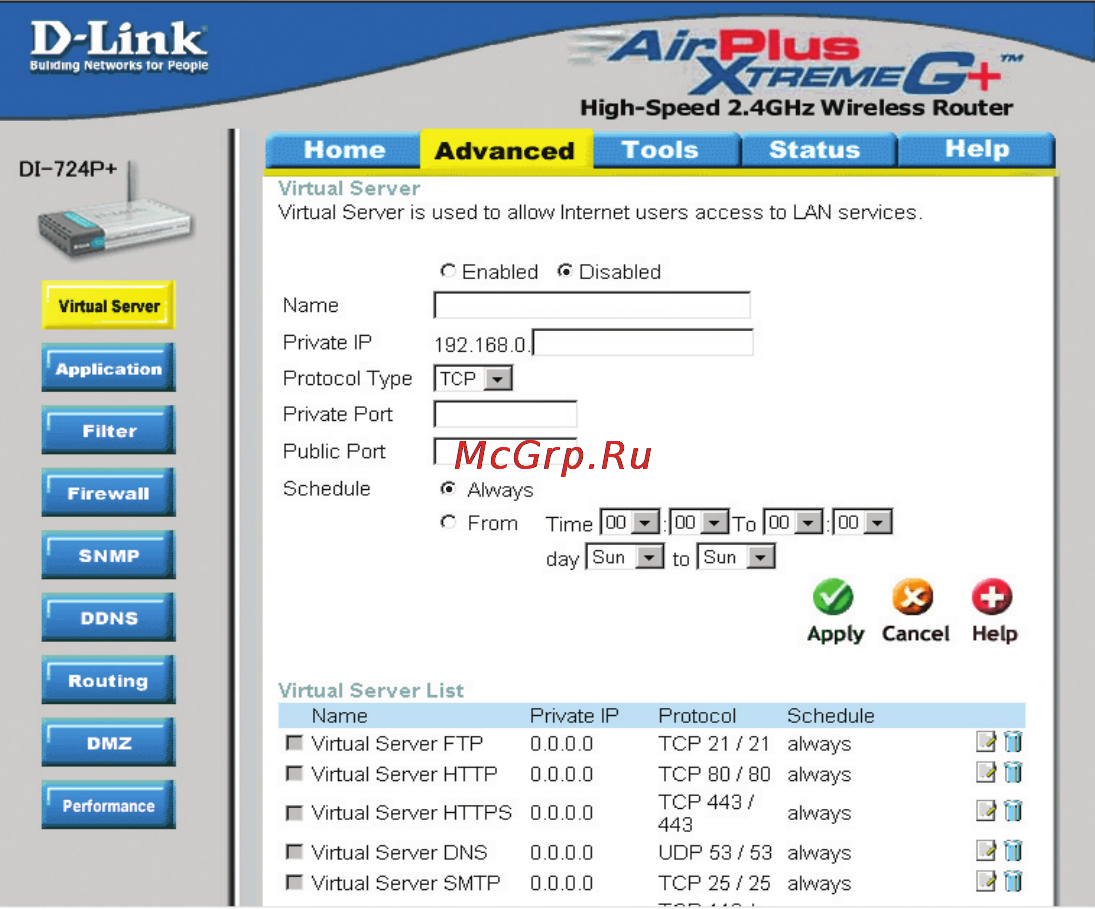The height and width of the screenshot is (909, 1095).
Task: Open the Routing sidebar page
Action: [x=108, y=680]
